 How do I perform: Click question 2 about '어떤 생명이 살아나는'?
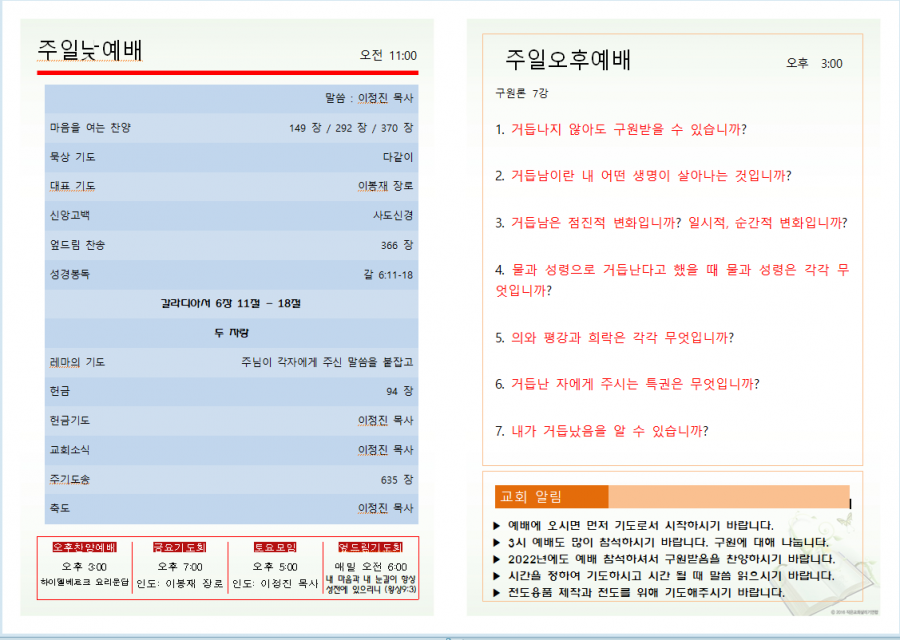pos(643,176)
